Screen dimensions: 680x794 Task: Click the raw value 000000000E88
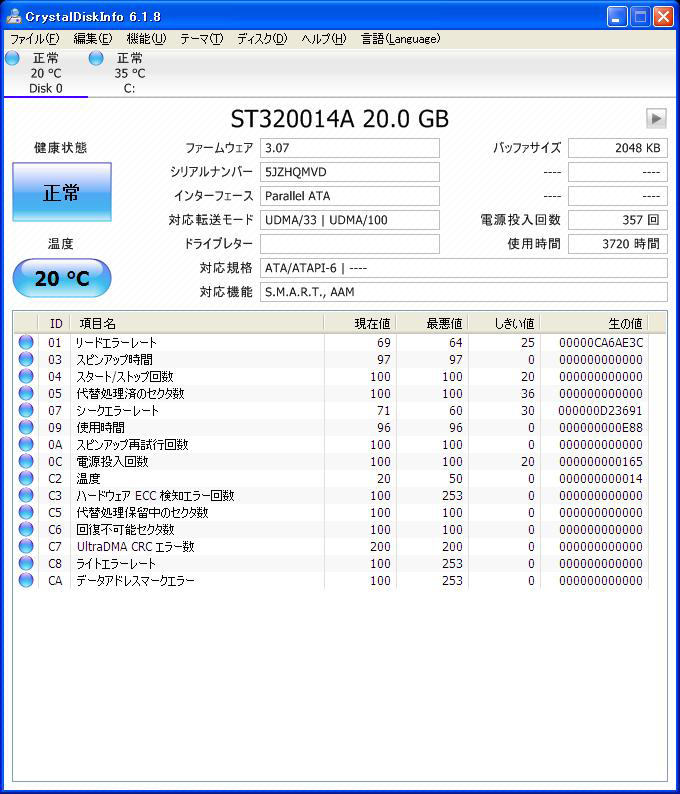601,428
